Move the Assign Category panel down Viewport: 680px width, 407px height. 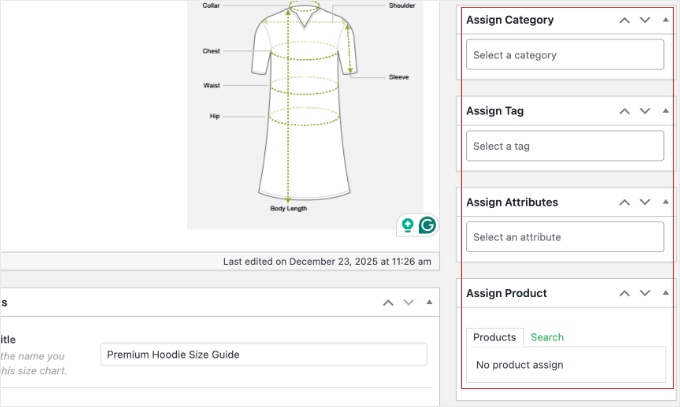[x=645, y=20]
